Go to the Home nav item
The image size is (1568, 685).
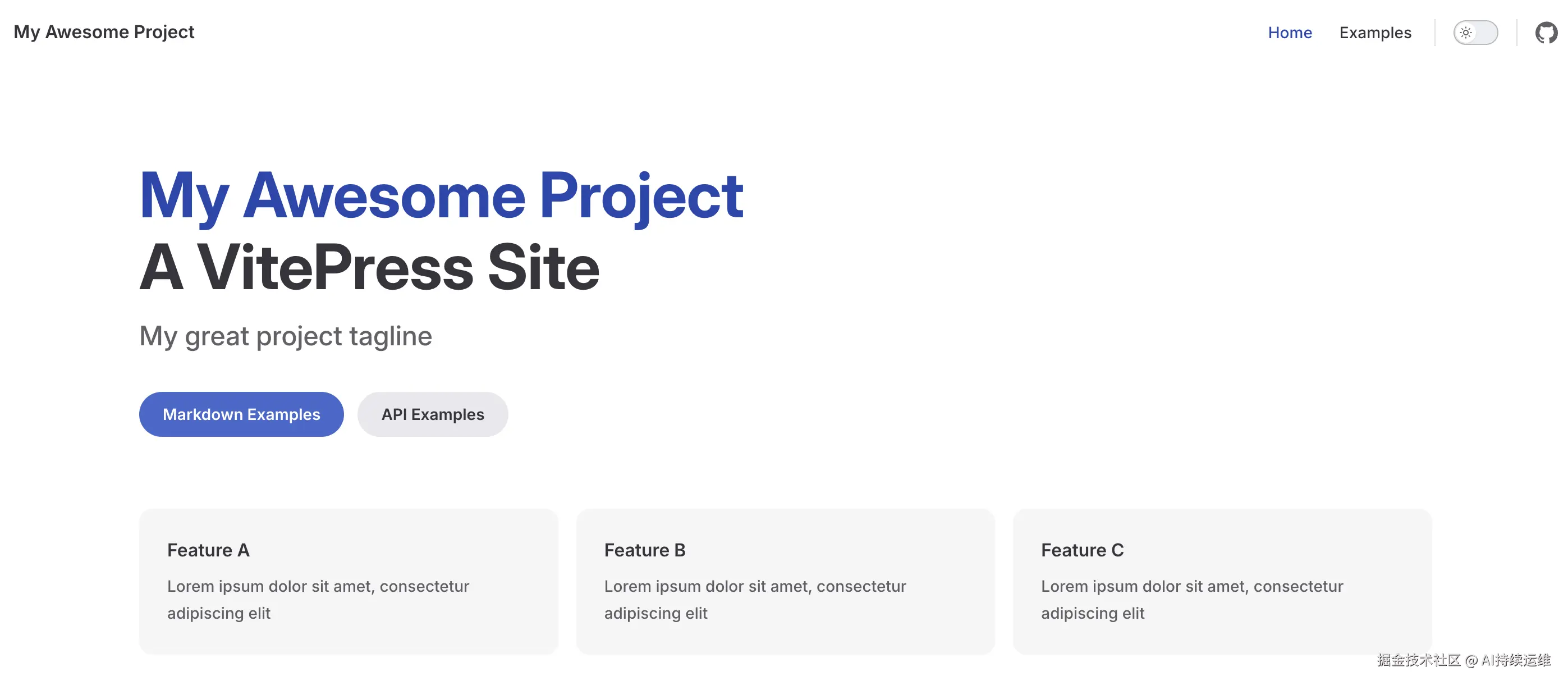[1289, 32]
